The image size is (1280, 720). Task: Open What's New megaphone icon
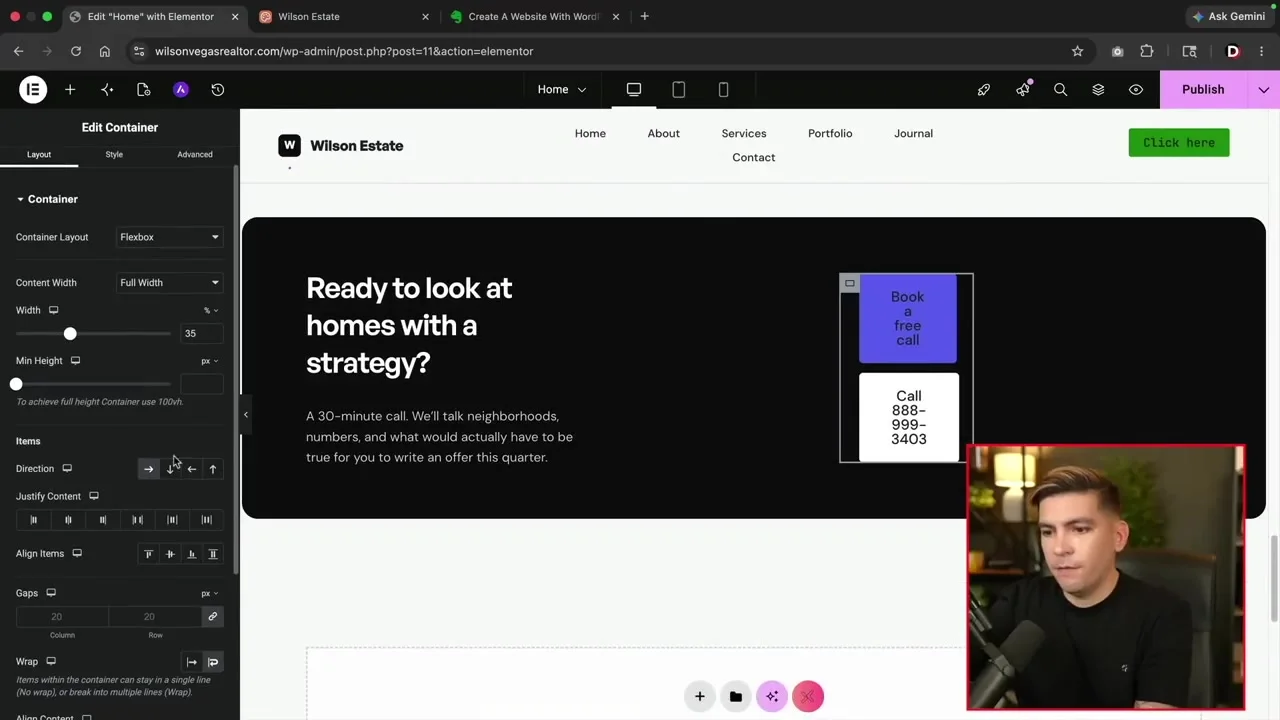pos(1023,90)
